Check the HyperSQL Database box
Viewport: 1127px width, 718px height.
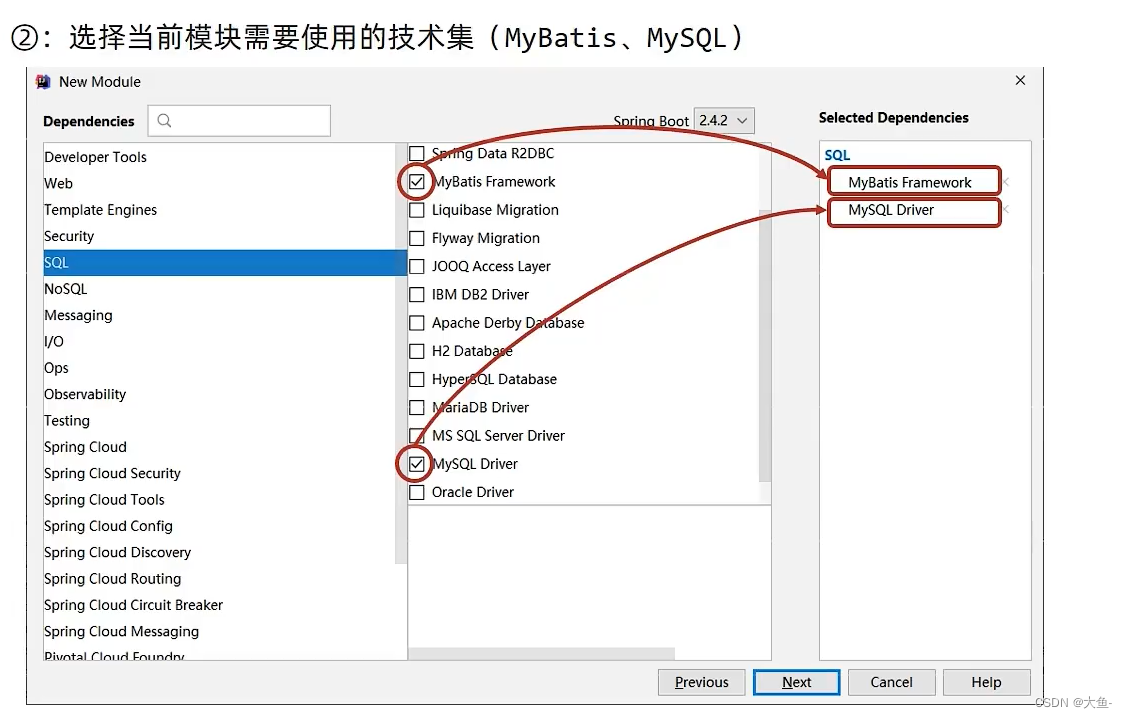(x=417, y=379)
